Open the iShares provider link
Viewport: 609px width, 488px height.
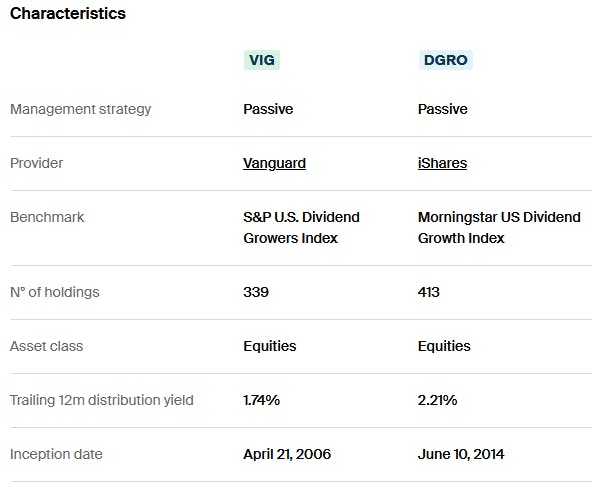[x=442, y=163]
